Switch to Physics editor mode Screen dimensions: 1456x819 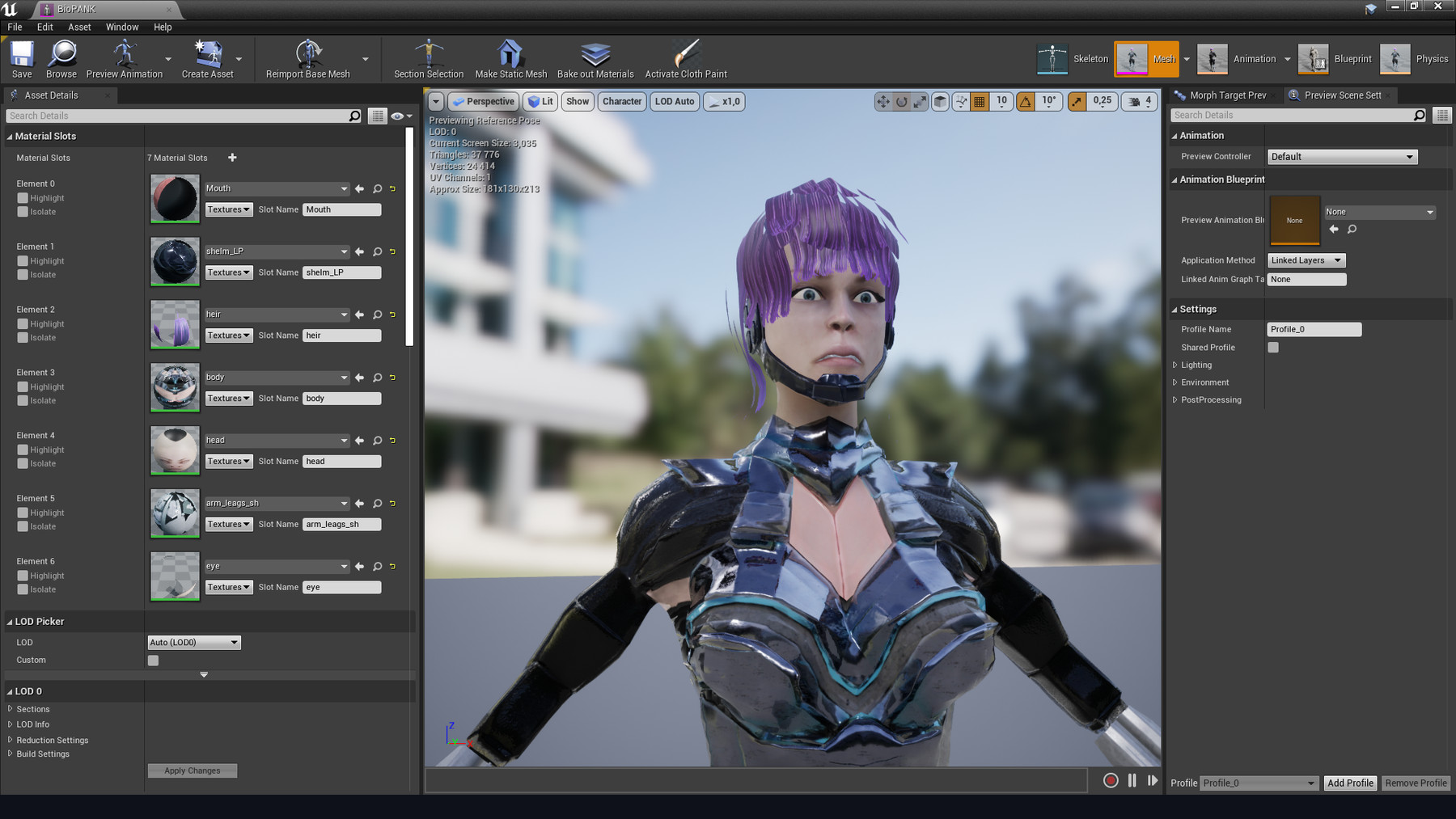[x=1414, y=59]
